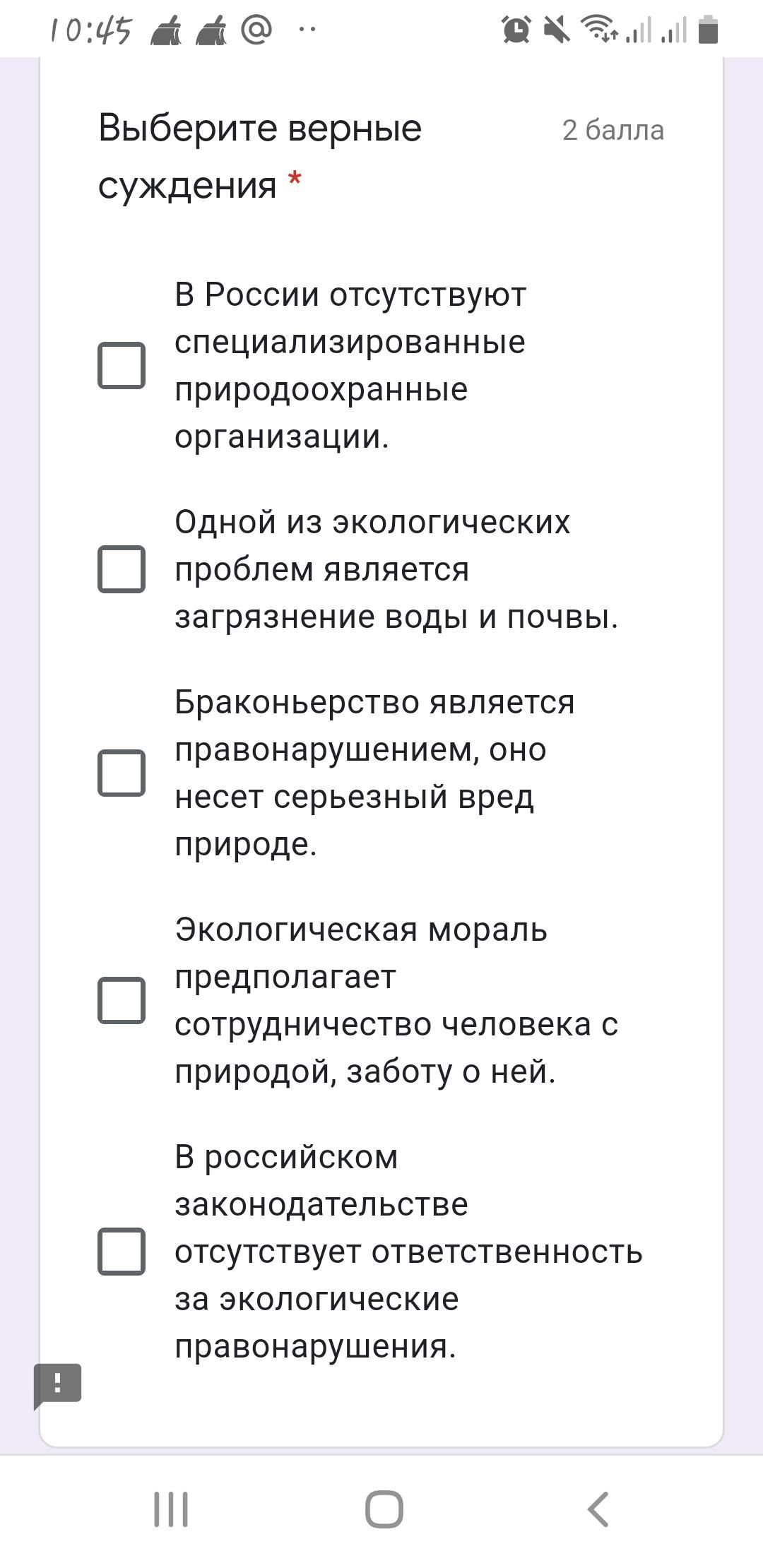Tick the Браконьерство statement checkbox
The image size is (763, 1568).
(122, 773)
